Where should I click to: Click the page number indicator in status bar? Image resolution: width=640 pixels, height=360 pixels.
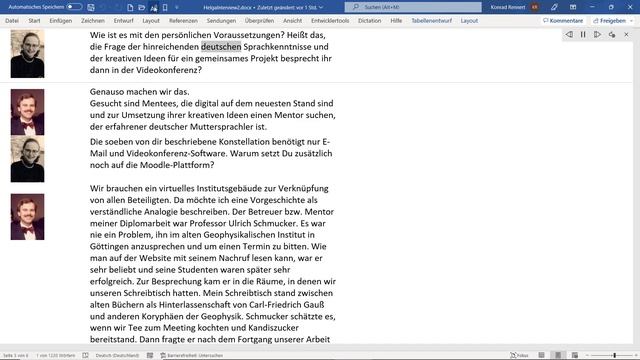coord(16,356)
